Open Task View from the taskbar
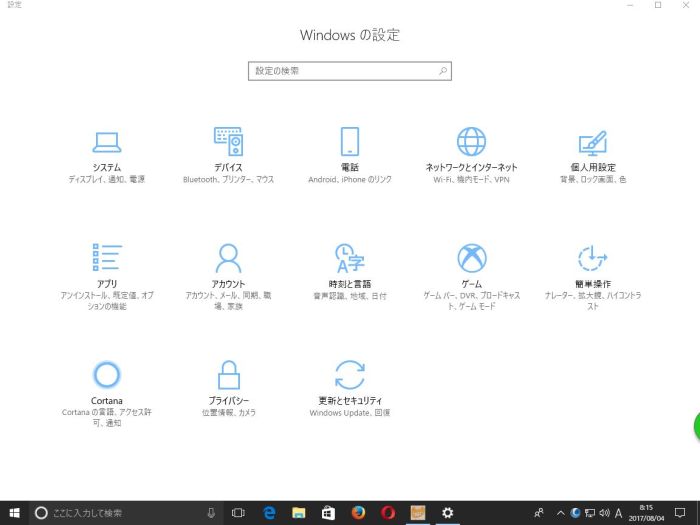This screenshot has height=525, width=700. pos(238,513)
